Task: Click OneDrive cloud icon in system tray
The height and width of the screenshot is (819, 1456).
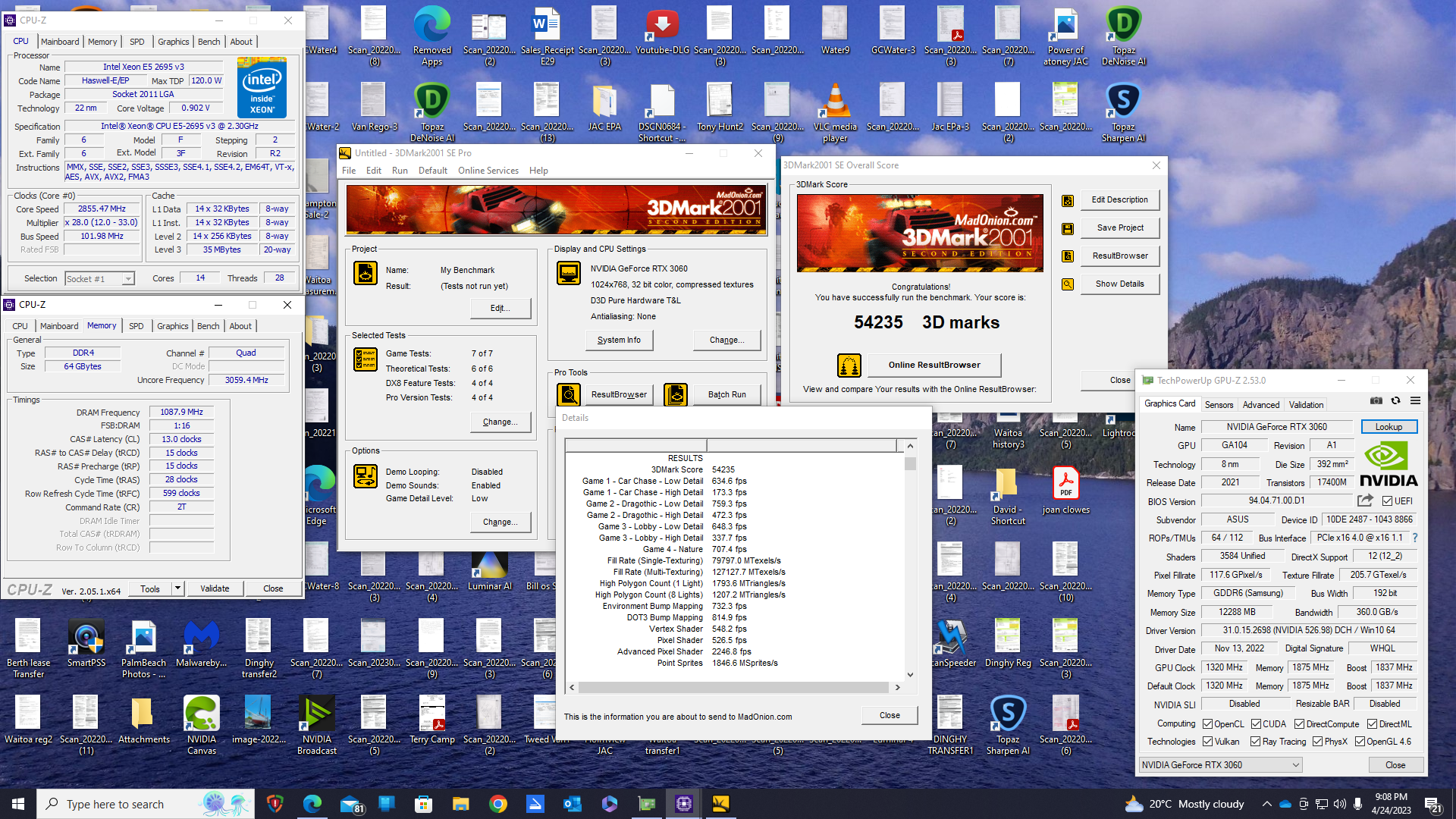Action: (1285, 804)
